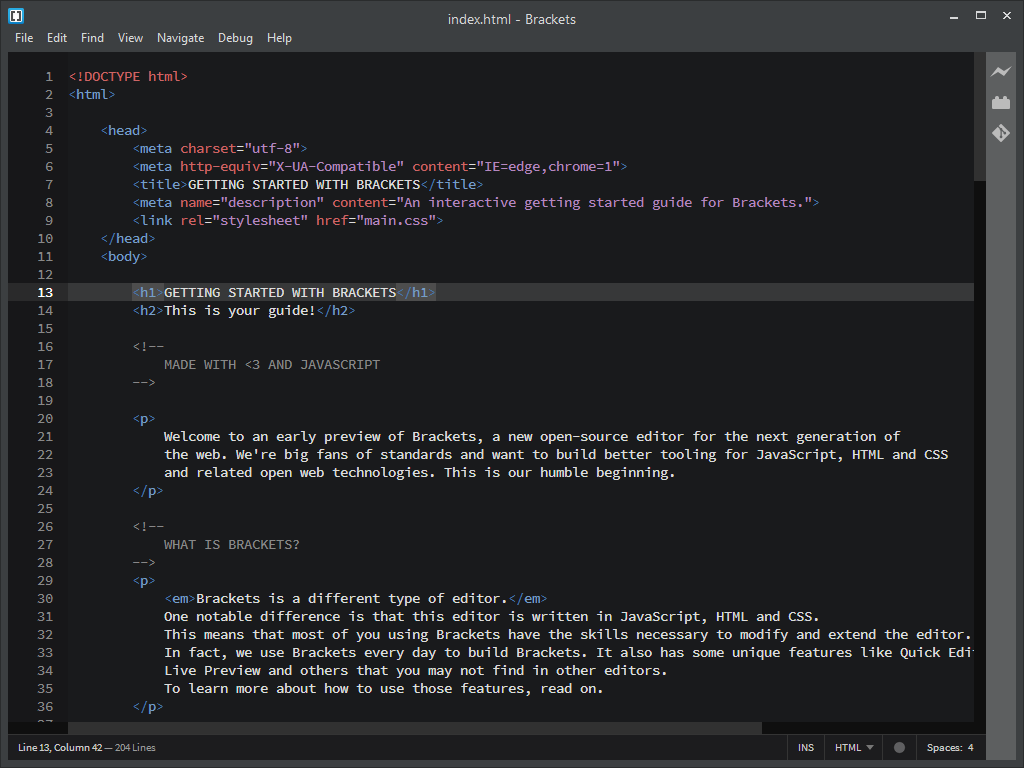The image size is (1024, 768).
Task: Open the Help menu
Action: click(279, 38)
